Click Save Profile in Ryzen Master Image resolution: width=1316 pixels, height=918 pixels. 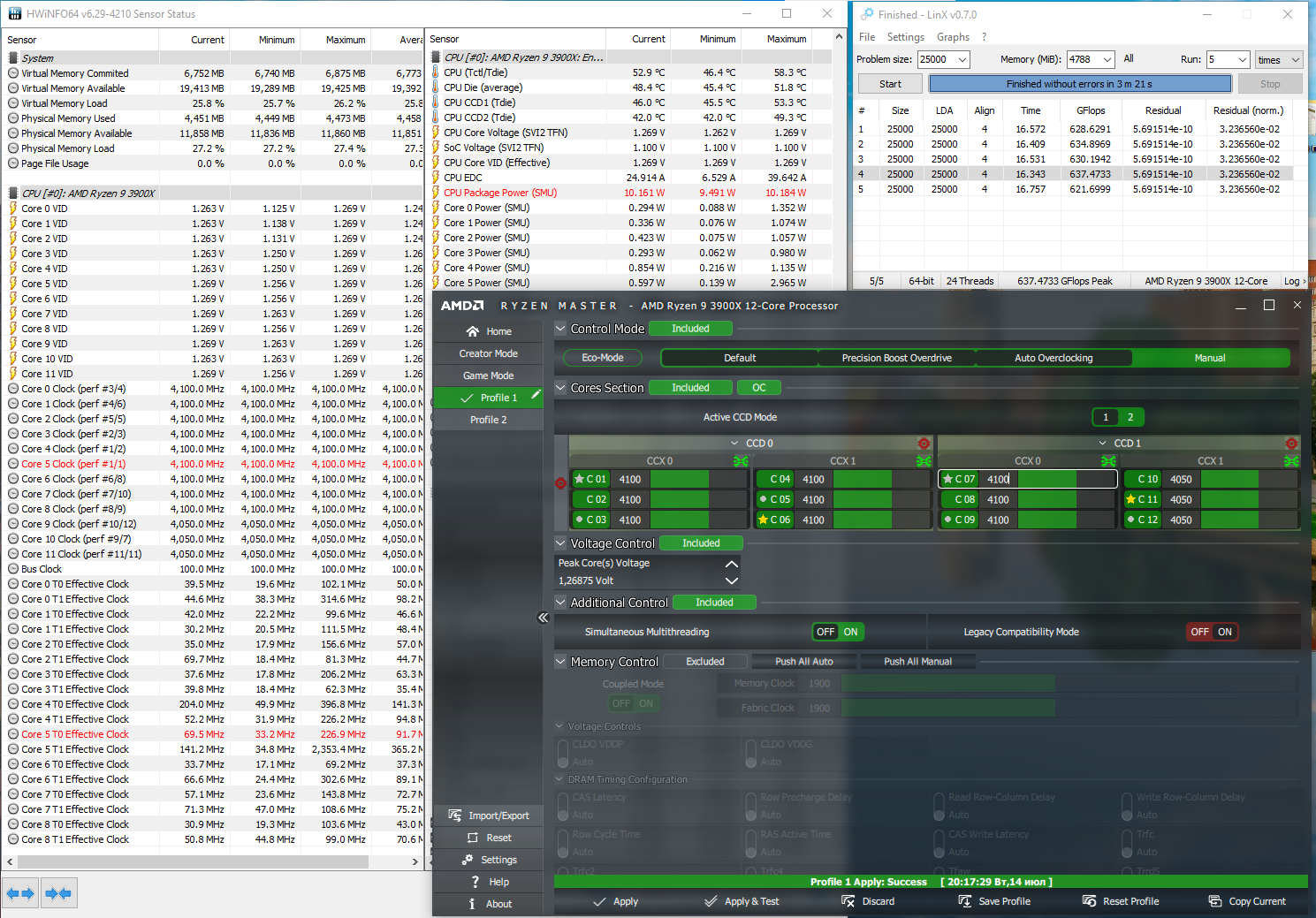pos(994,901)
